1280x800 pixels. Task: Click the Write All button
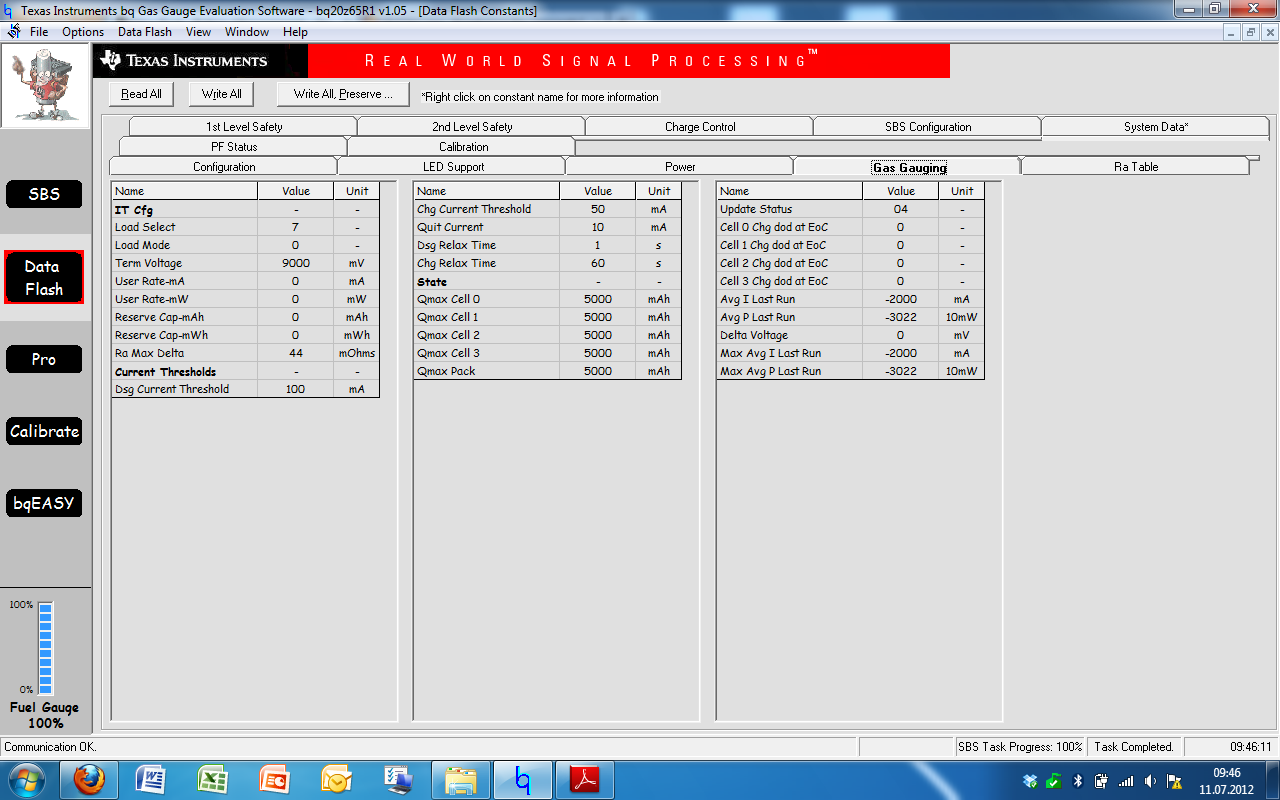pyautogui.click(x=221, y=94)
